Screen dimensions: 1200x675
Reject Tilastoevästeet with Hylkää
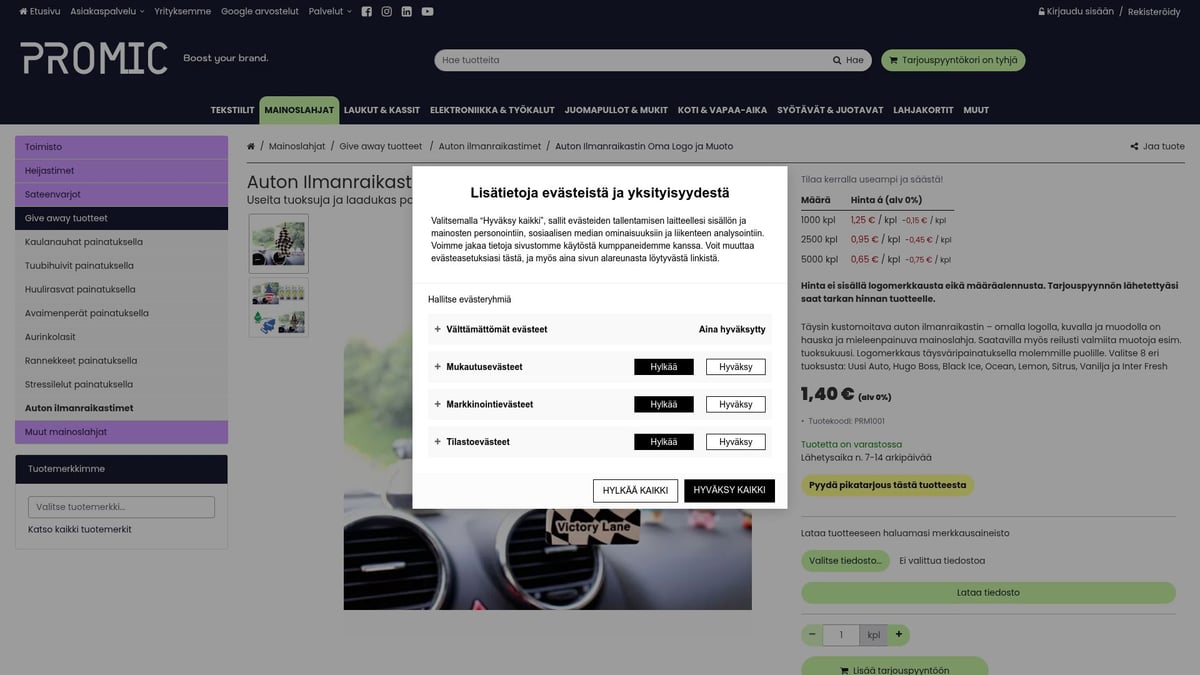pyautogui.click(x=664, y=441)
